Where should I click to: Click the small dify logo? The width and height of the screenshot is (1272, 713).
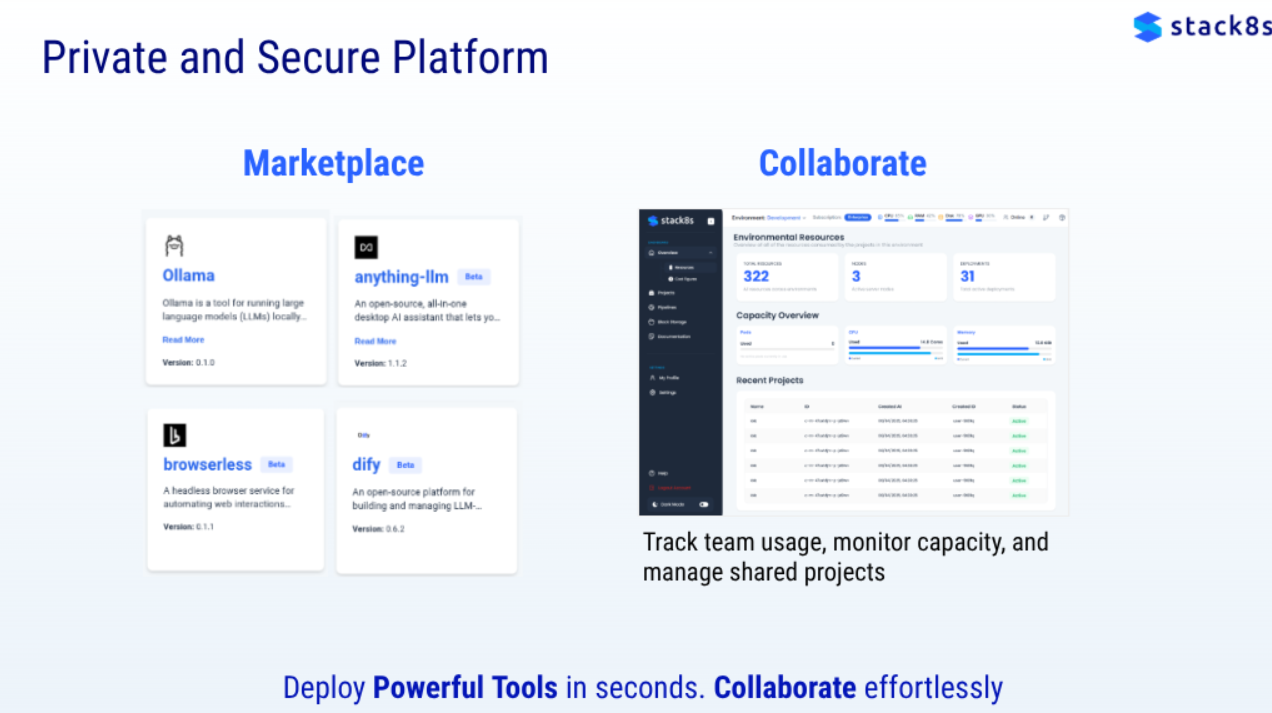point(363,435)
